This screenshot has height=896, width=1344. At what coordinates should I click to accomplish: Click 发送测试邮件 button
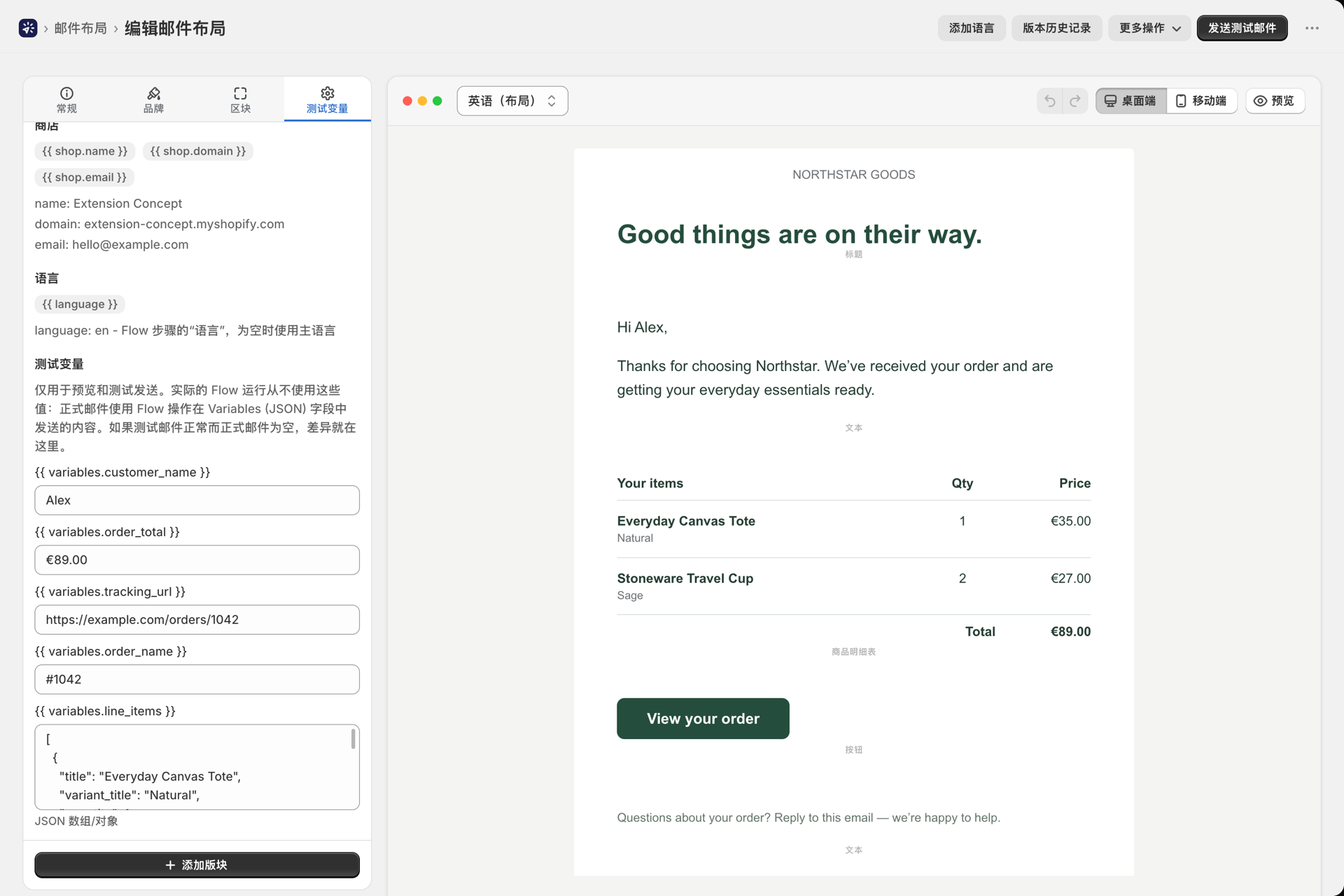click(x=1242, y=28)
